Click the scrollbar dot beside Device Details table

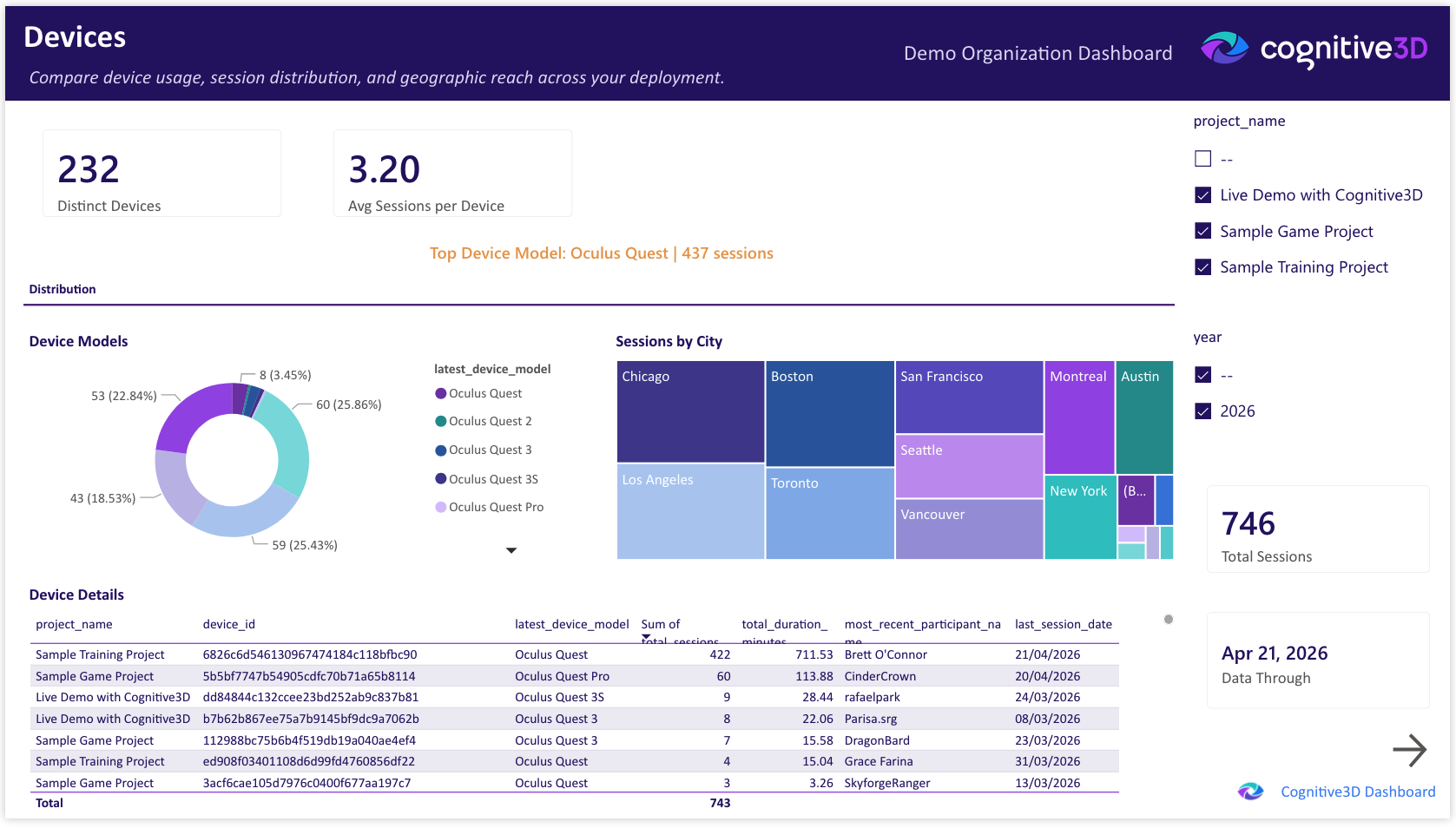[1169, 621]
